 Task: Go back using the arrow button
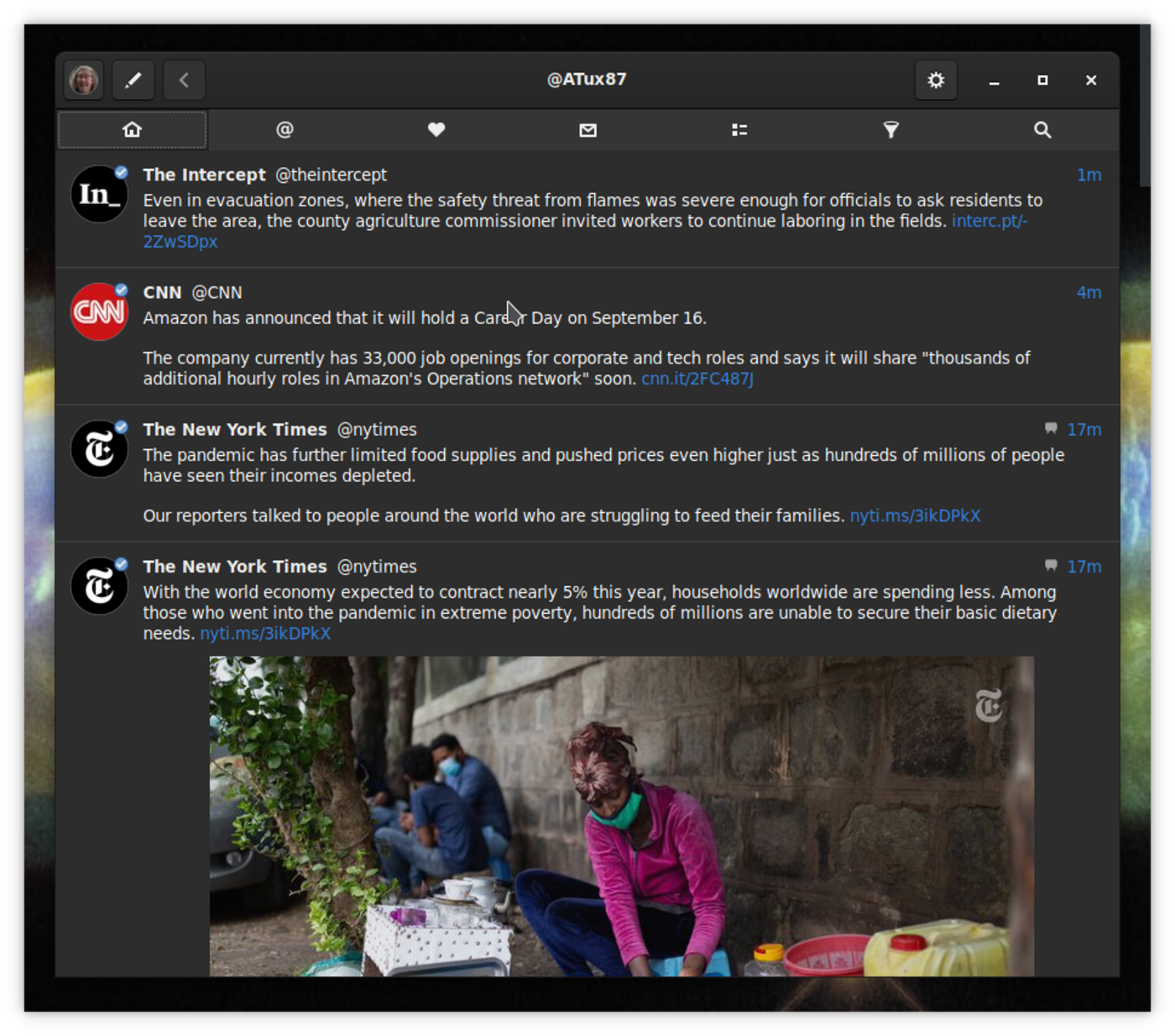point(184,81)
